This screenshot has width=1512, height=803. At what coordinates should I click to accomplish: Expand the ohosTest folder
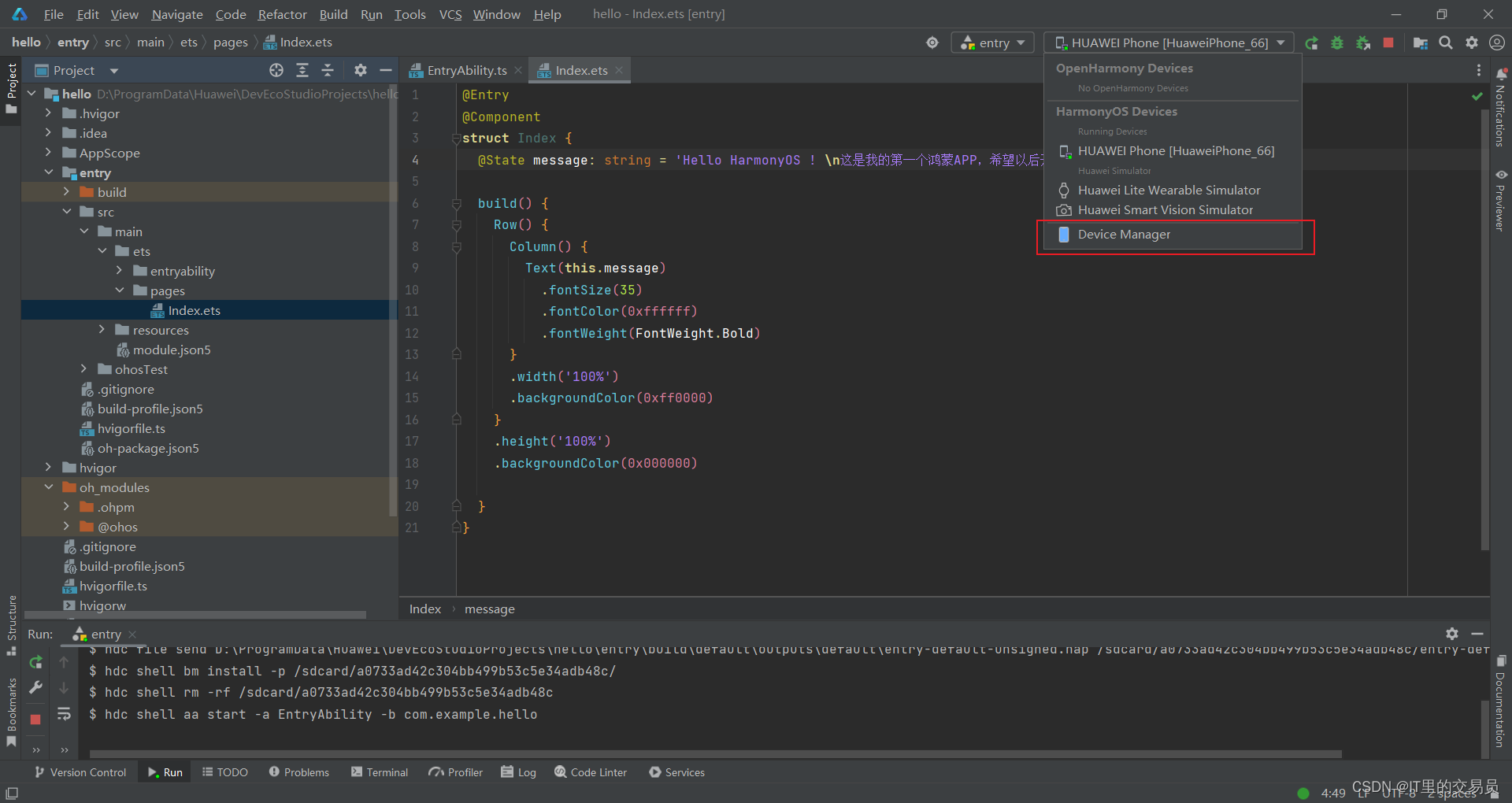click(x=84, y=369)
